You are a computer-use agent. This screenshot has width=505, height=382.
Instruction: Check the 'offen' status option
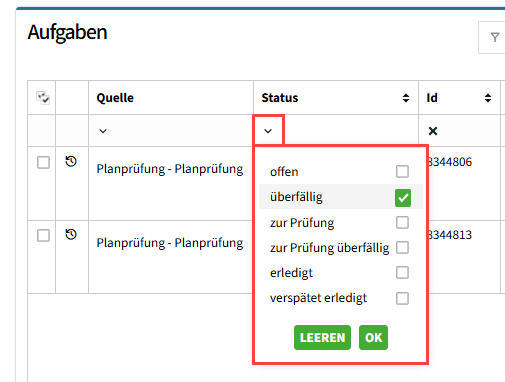pos(402,172)
